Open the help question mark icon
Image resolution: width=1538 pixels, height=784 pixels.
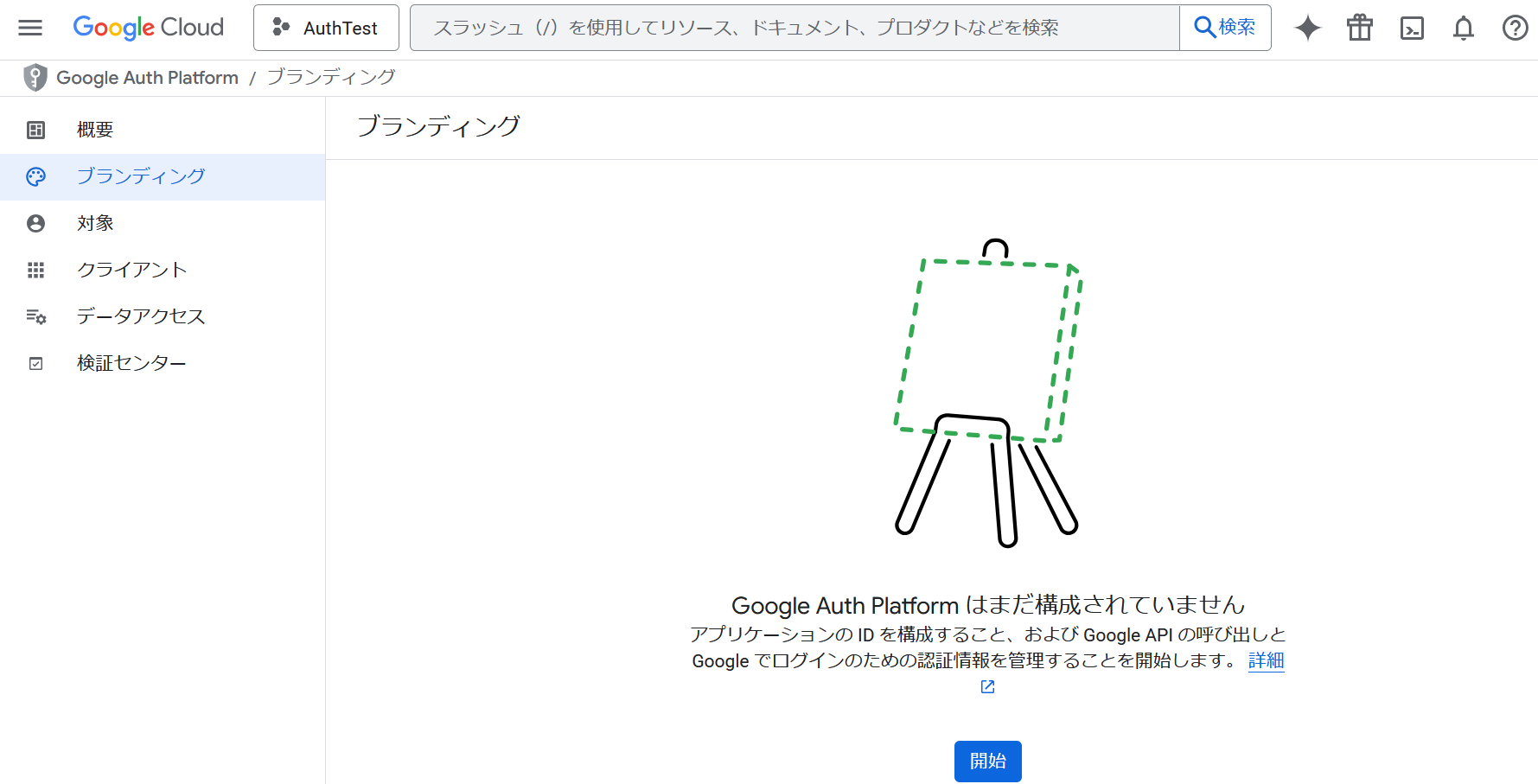coord(1516,28)
